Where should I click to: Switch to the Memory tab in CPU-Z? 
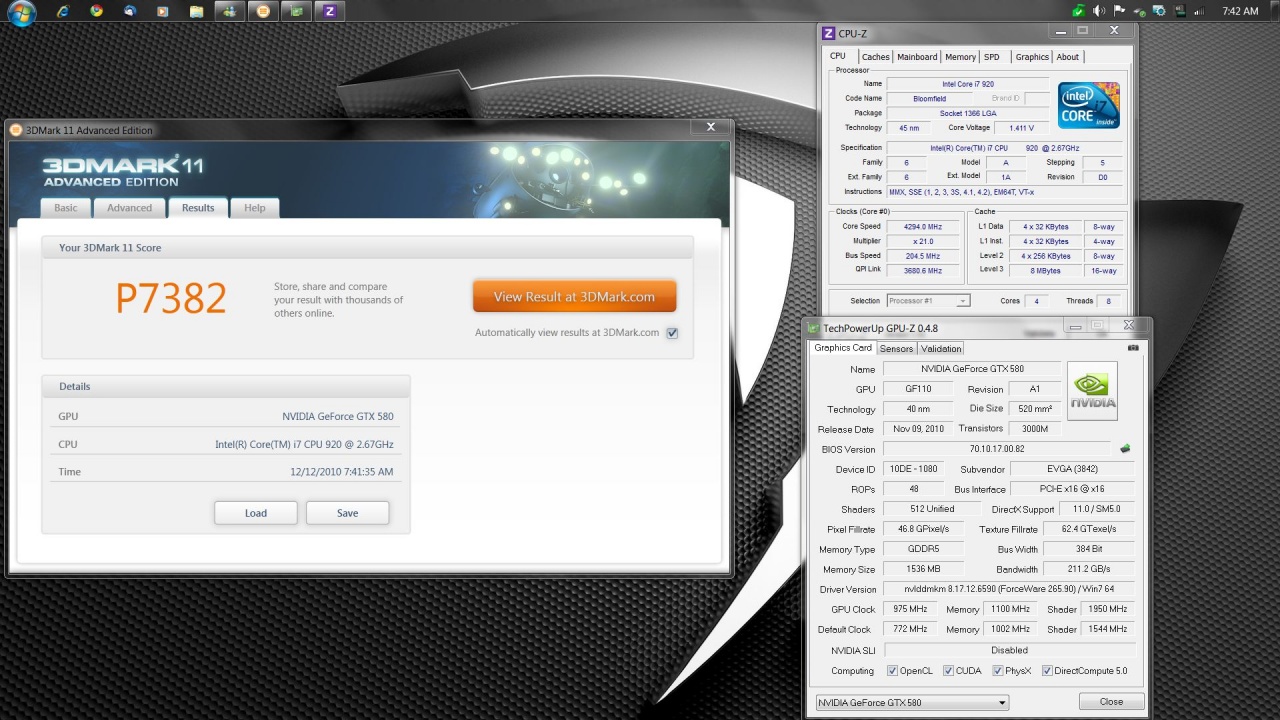click(960, 57)
